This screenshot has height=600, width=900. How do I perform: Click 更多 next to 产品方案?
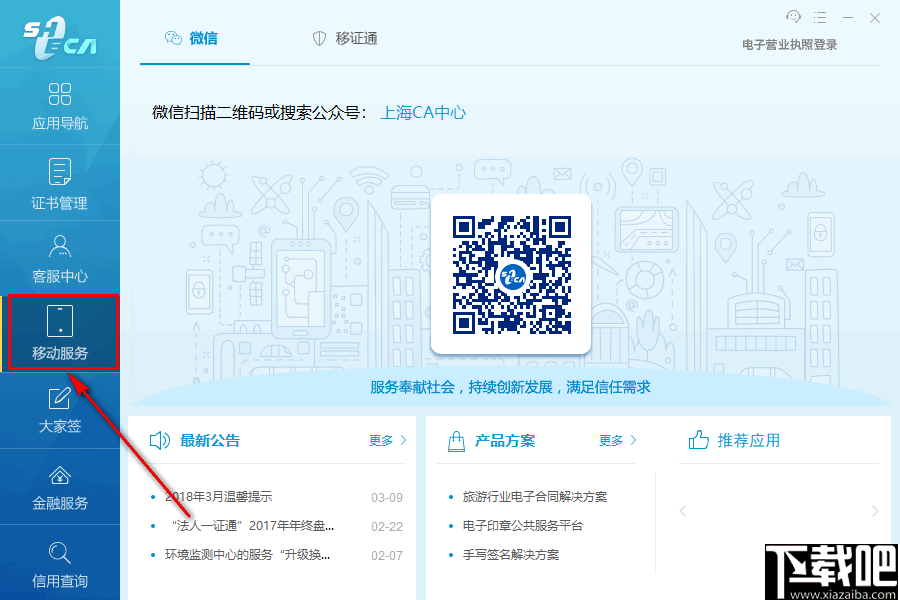(618, 440)
